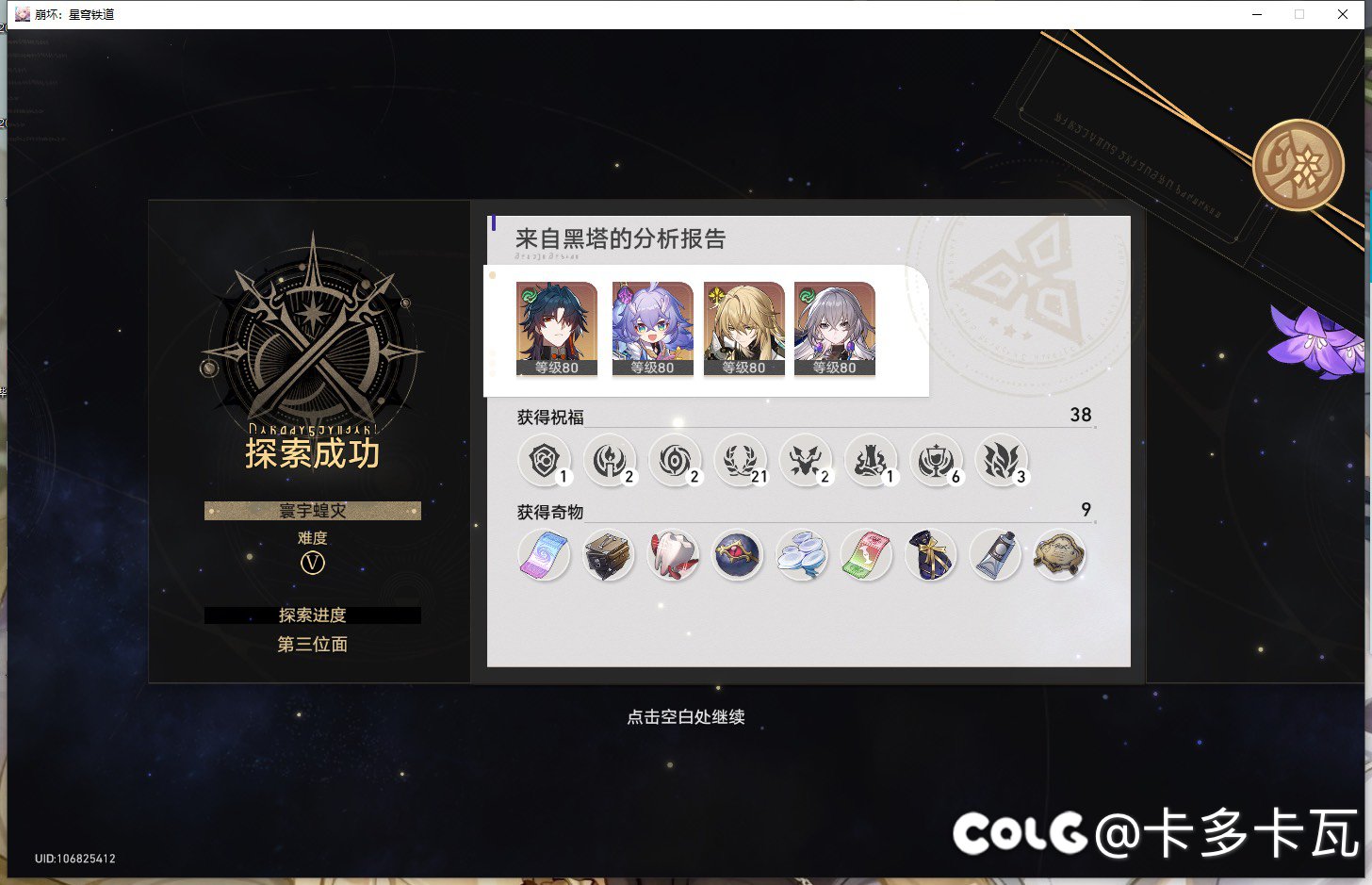Click the 寰宇蝗灾 mode label
1372x885 pixels.
click(313, 511)
